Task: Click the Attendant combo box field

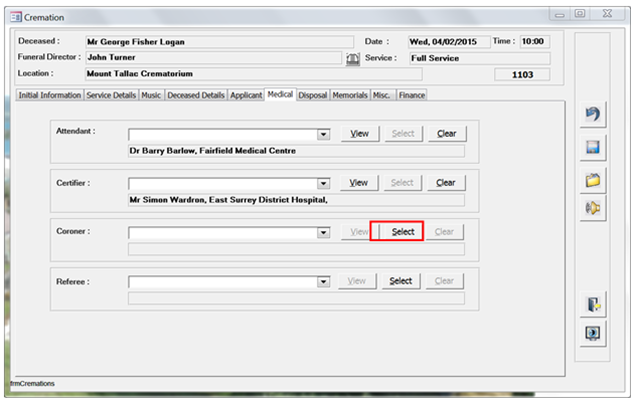Action: [229, 134]
